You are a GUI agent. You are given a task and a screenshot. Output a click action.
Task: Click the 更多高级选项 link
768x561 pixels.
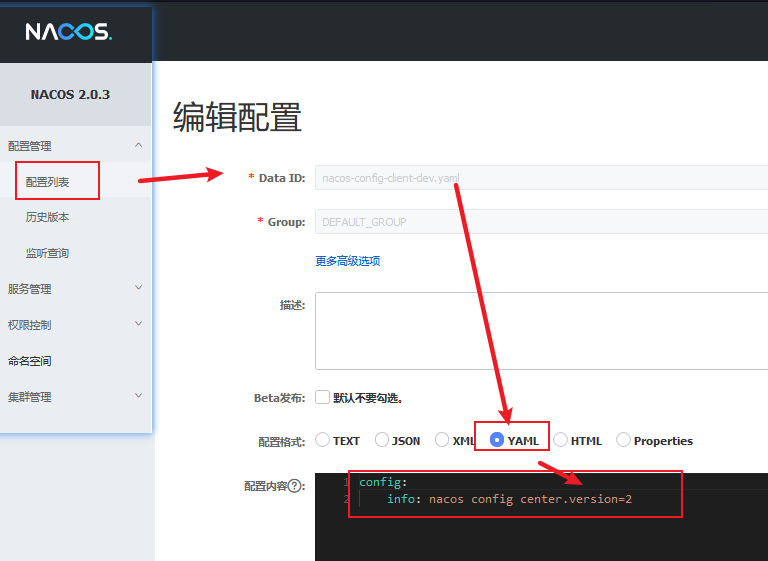347,261
